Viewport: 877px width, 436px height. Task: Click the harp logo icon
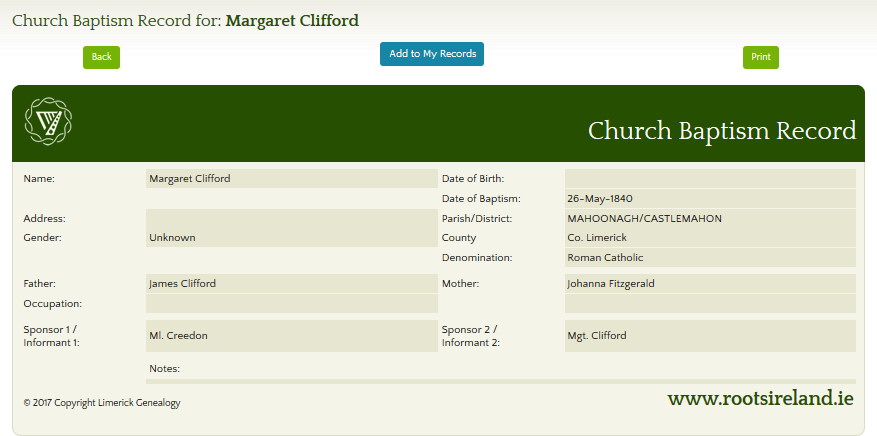47,123
